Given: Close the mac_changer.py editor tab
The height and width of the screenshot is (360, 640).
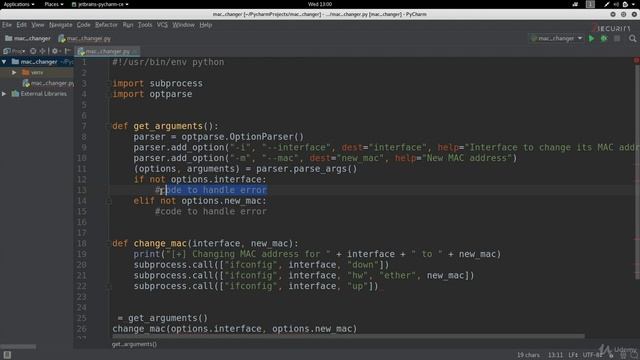Looking at the screenshot, I should (x=136, y=51).
